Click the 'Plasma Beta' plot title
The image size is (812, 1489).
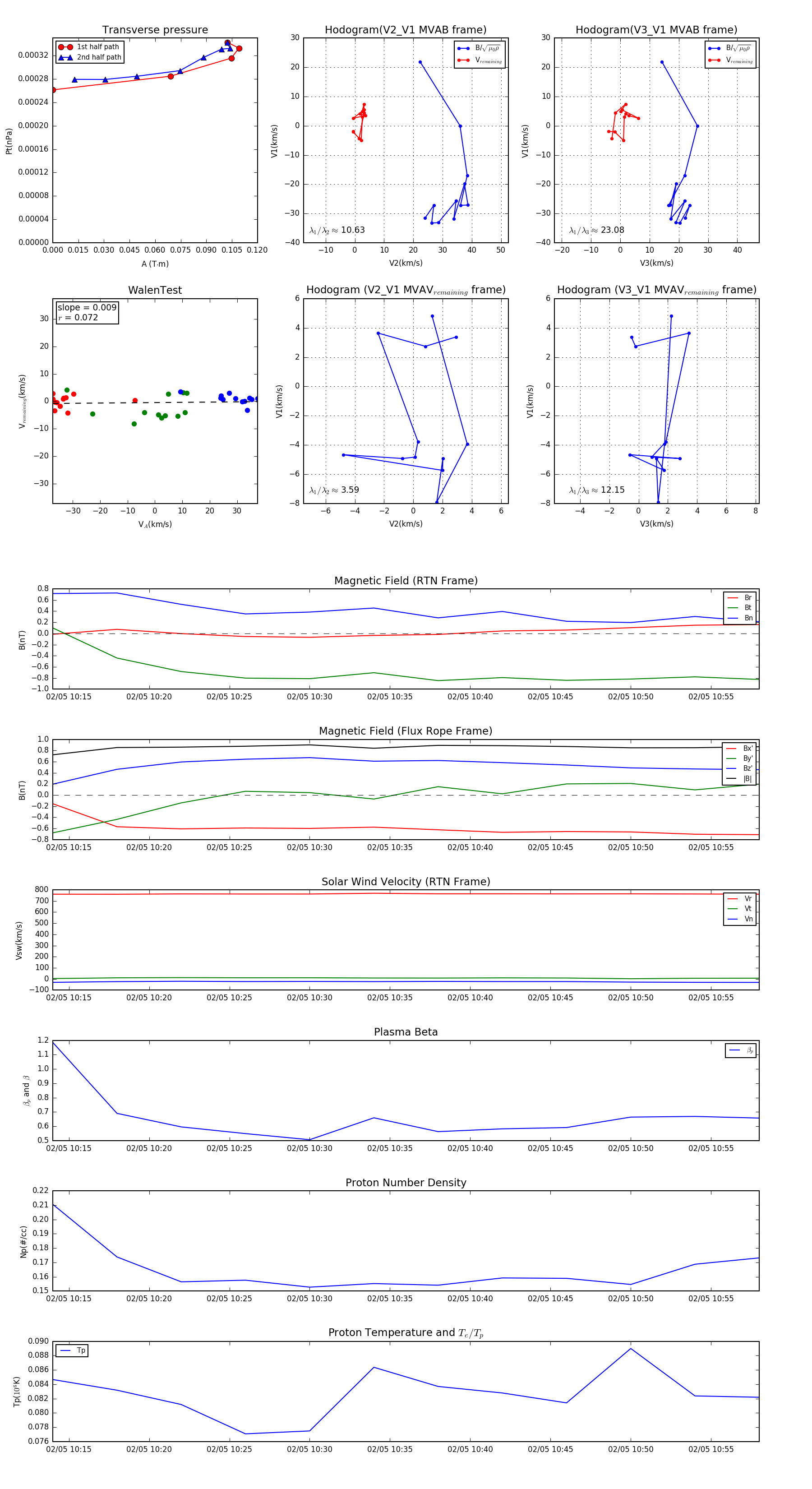[x=406, y=1032]
